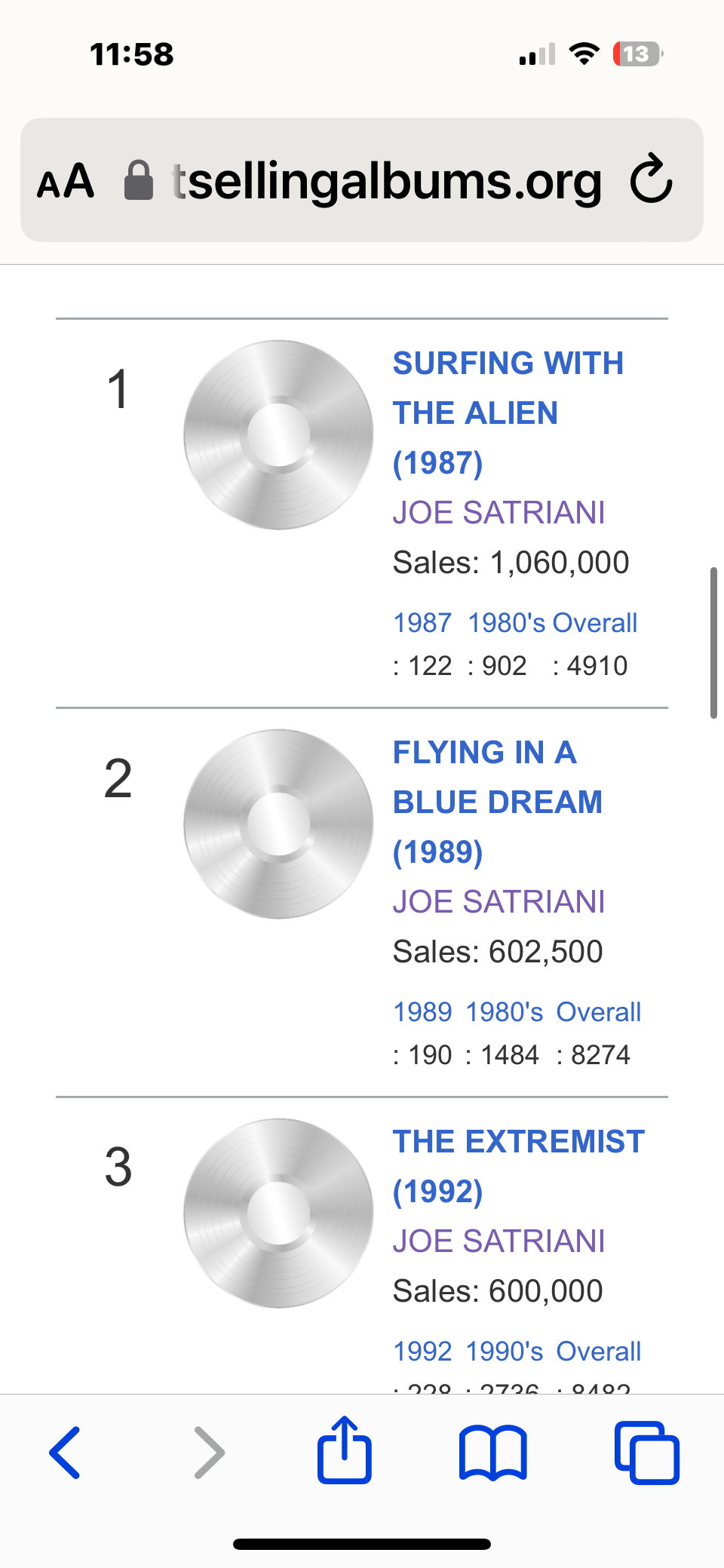Tap the Safari back arrow
Image resolution: width=724 pixels, height=1568 pixels.
65,1452
